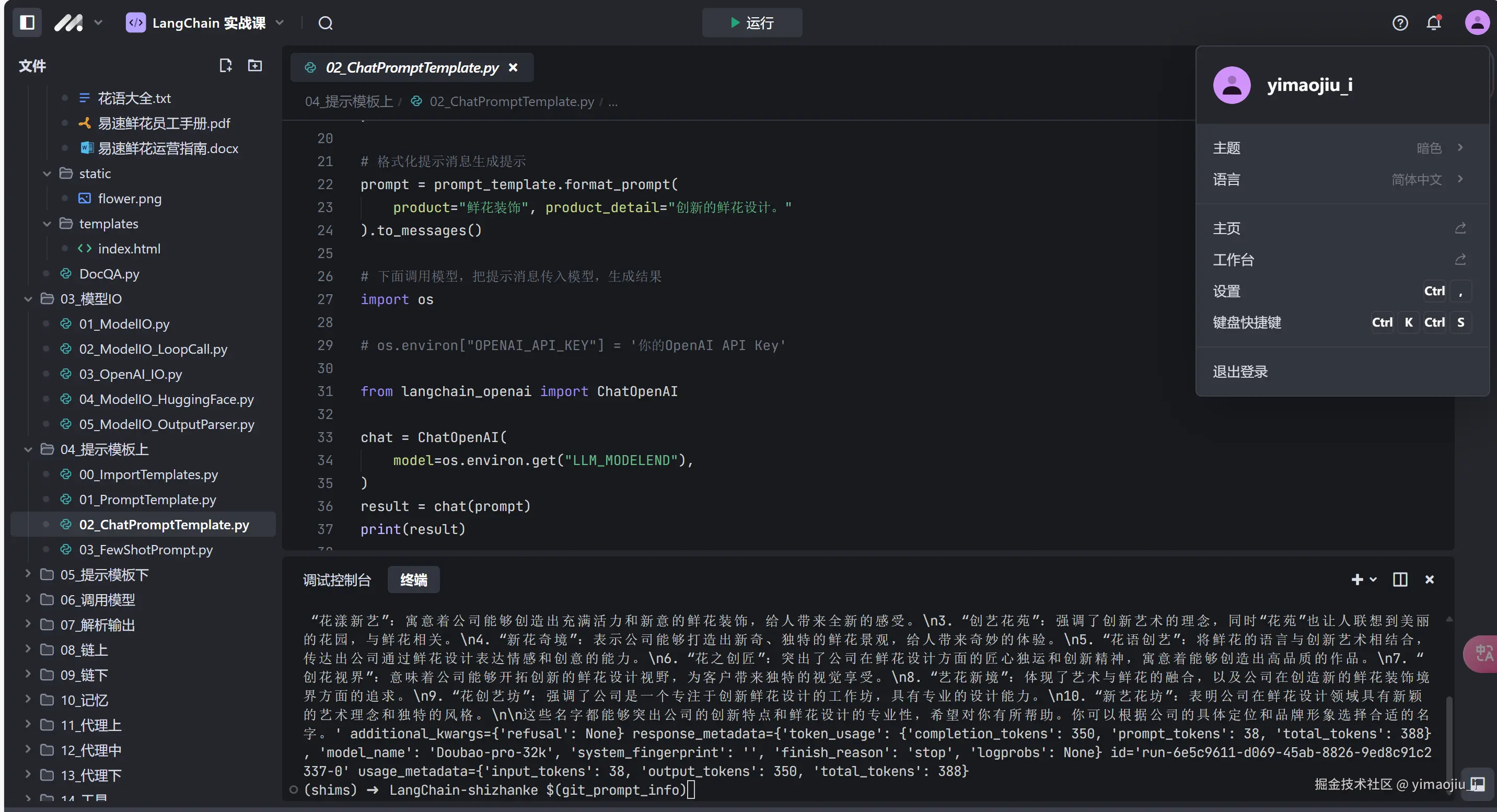Screen dimensions: 1497x812
Task: Click 02_ChatPromptTemplate.py in the breadcrumb
Action: (x=512, y=102)
